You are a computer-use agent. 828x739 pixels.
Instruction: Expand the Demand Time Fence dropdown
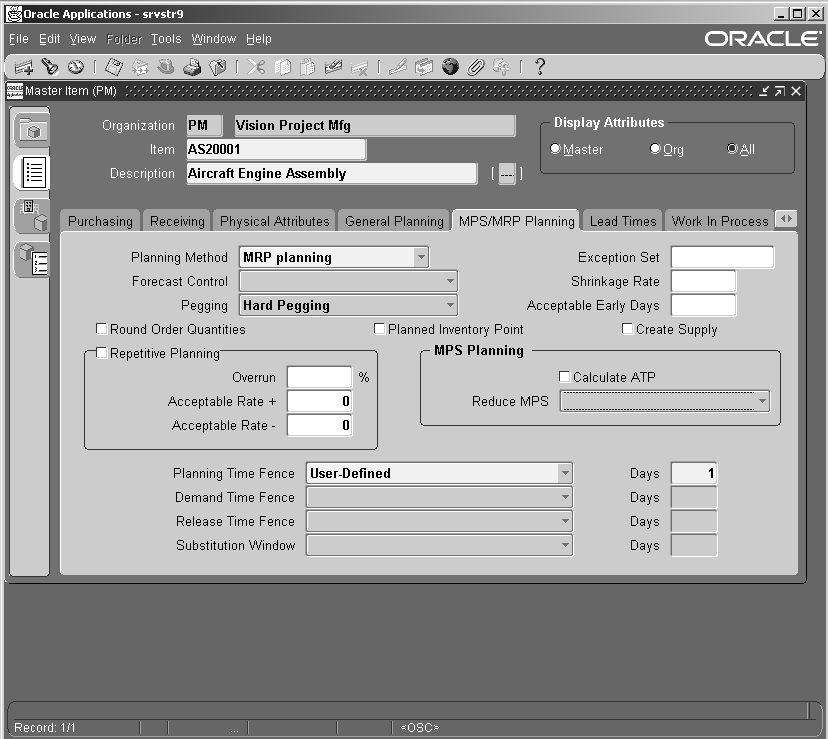click(565, 497)
